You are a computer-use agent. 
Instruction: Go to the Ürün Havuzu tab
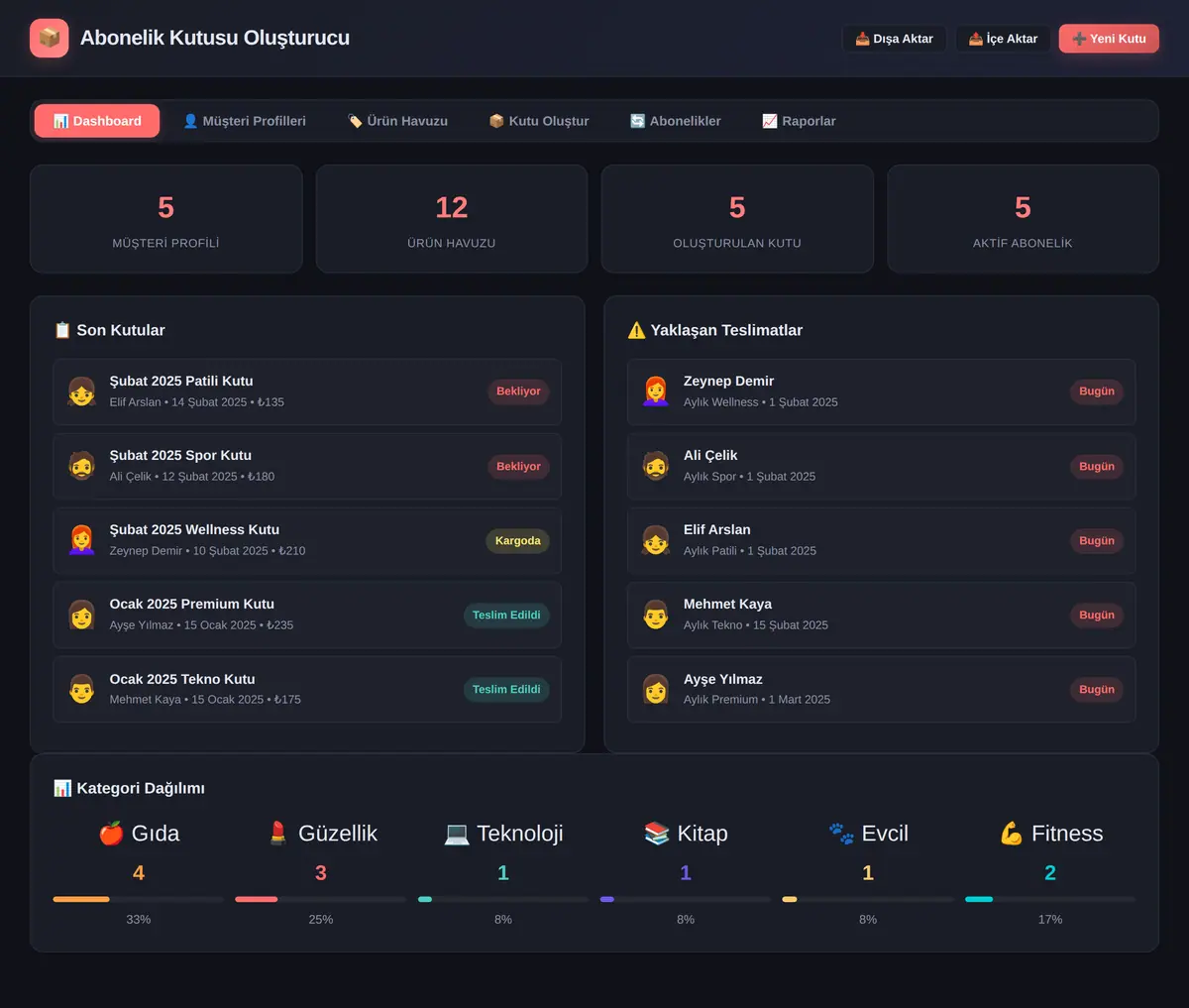pos(398,121)
